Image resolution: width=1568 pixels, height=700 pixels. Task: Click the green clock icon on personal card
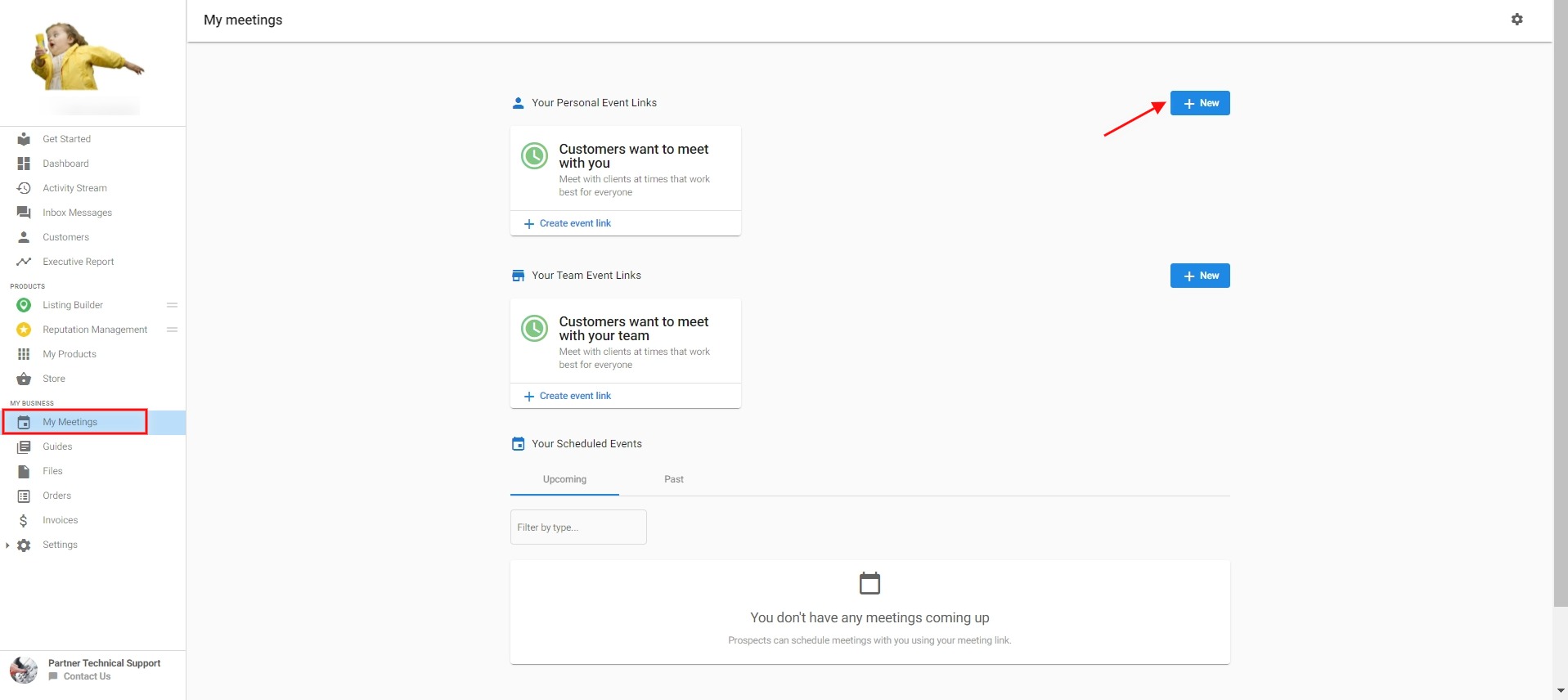[534, 155]
